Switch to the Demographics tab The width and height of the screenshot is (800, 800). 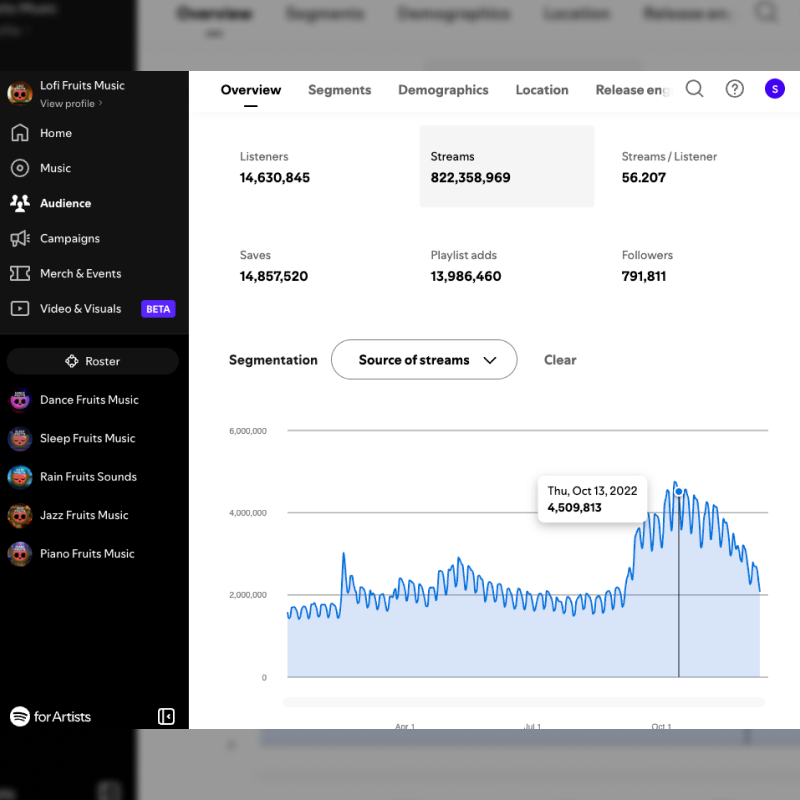(443, 90)
